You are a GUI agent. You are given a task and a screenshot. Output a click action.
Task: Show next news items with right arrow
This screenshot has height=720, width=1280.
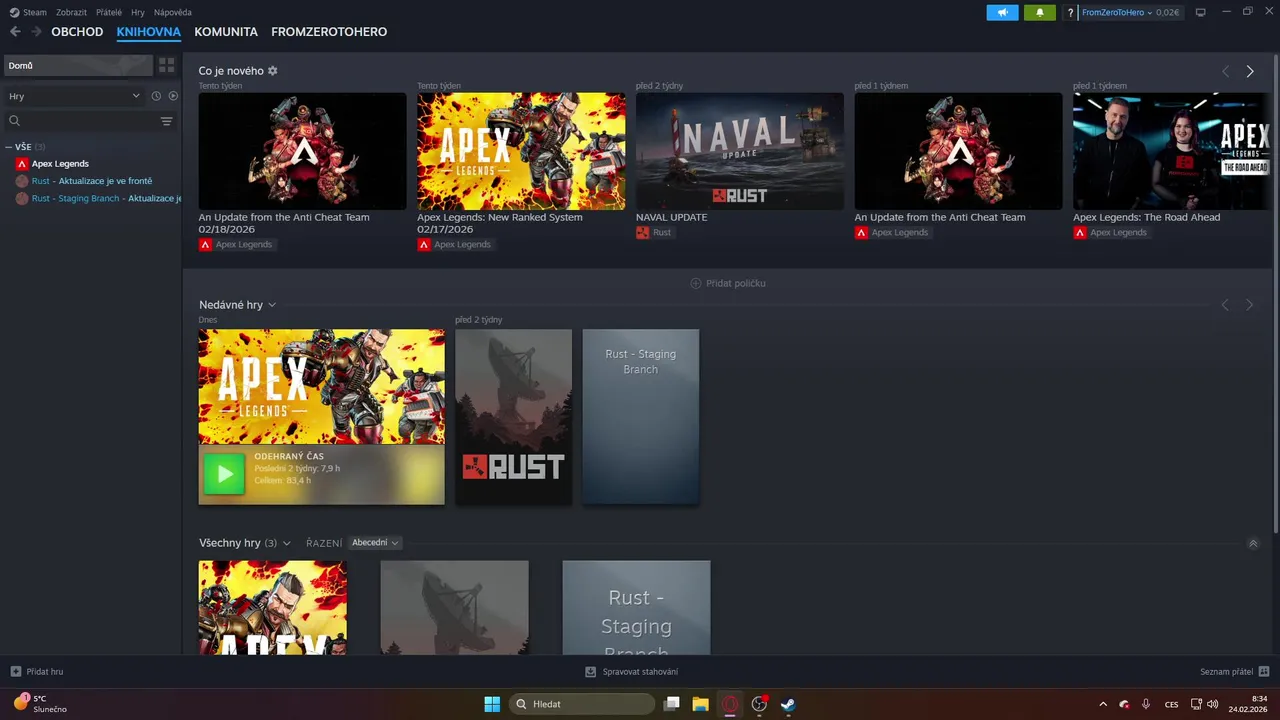click(x=1250, y=71)
